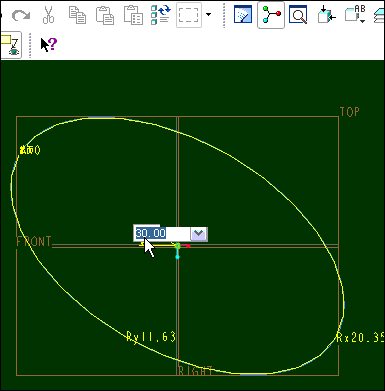Click the Redo arrow icon
This screenshot has height=391, width=385.
[21, 15]
